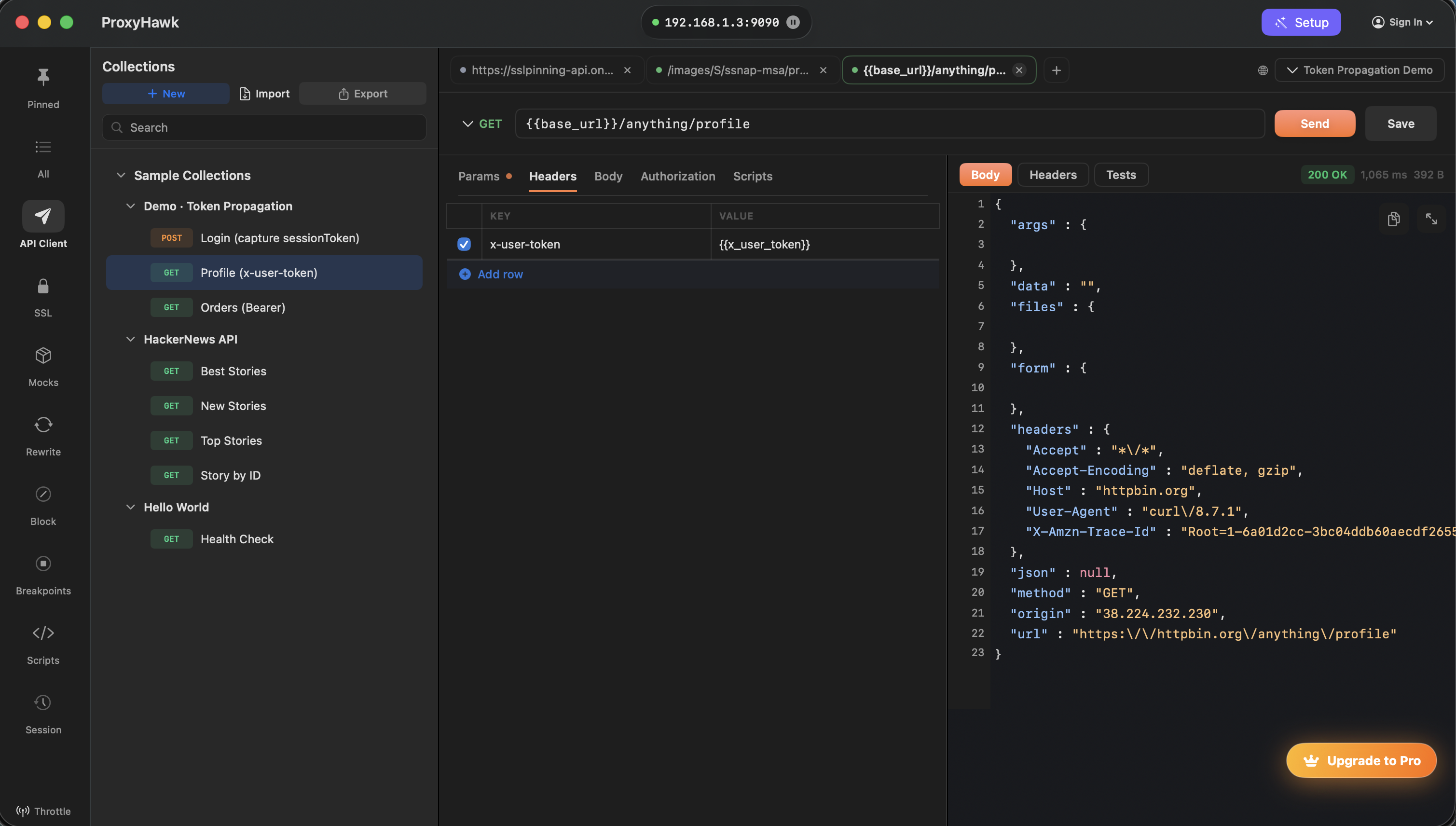
Task: Collapse HackerNews API folder
Action: [130, 339]
